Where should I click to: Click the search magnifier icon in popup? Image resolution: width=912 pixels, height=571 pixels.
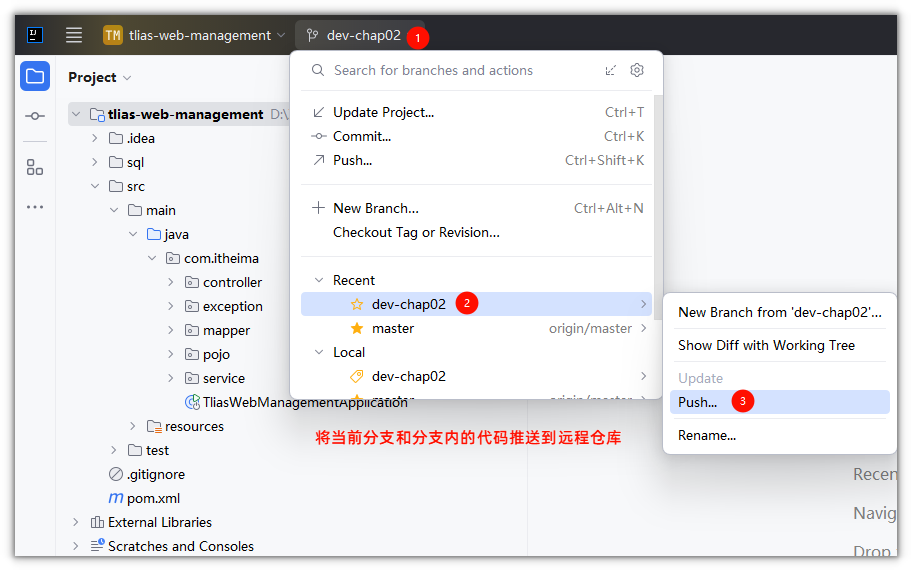coord(318,70)
